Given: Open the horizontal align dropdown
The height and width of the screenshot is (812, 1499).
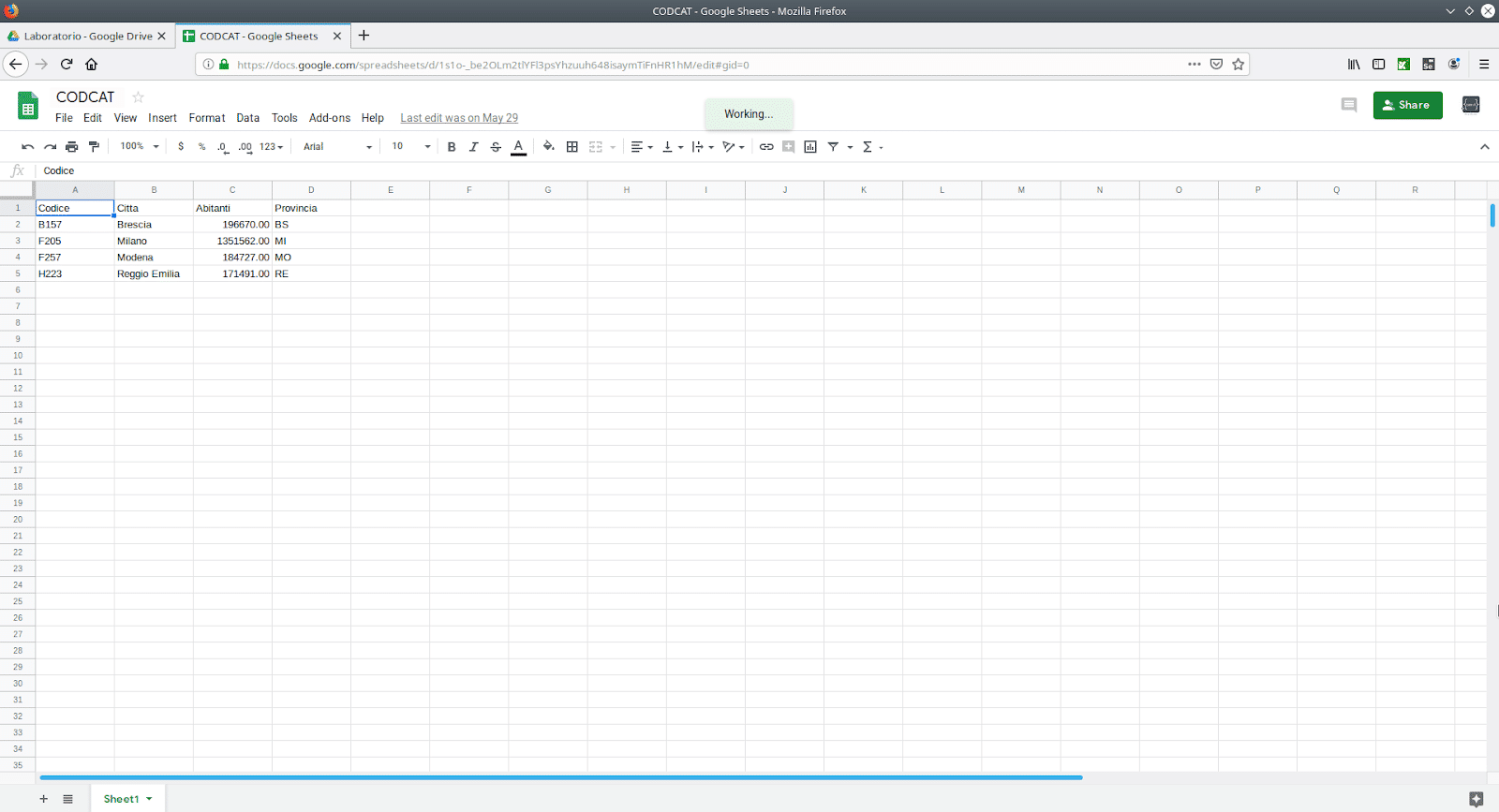Looking at the screenshot, I should coord(642,147).
